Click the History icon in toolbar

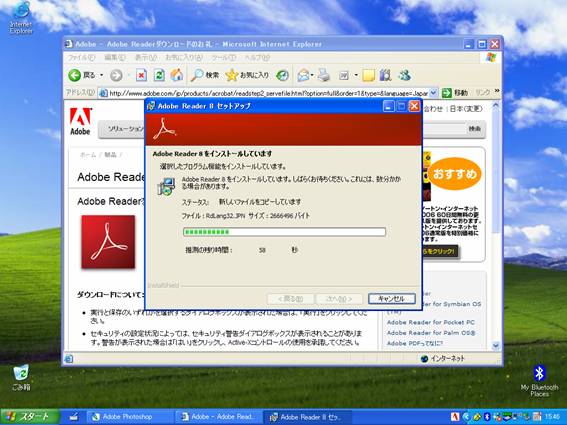[282, 75]
